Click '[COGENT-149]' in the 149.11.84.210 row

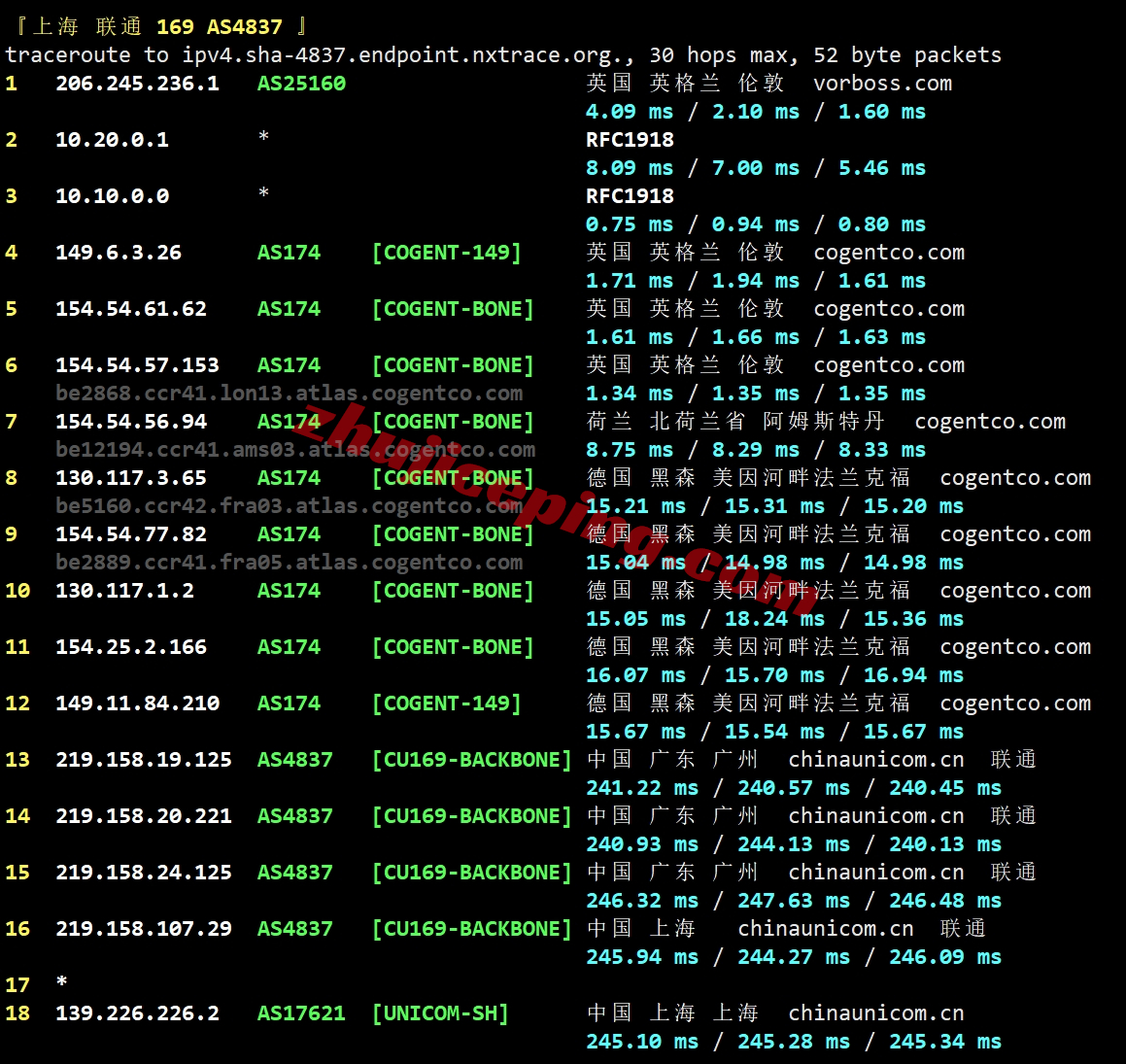(x=447, y=704)
